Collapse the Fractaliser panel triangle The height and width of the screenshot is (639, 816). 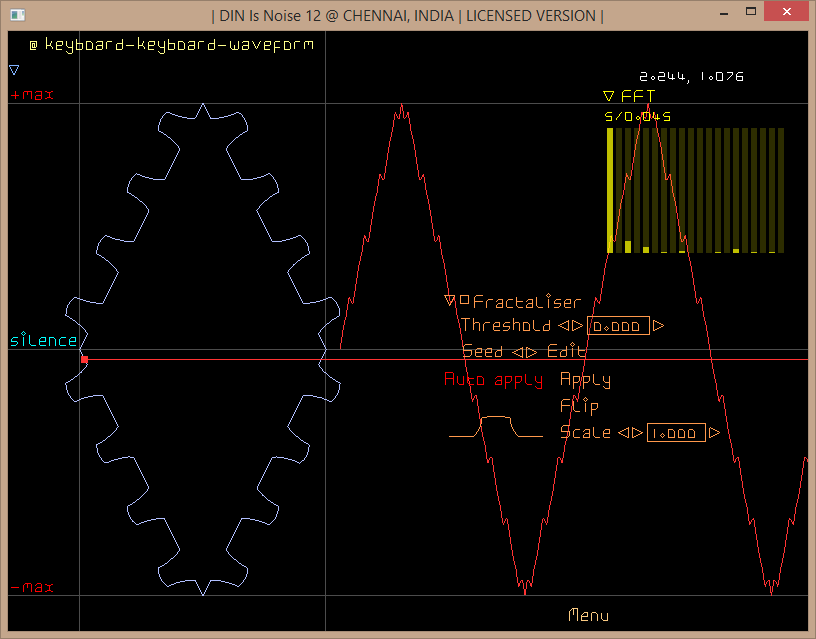pyautogui.click(x=450, y=301)
